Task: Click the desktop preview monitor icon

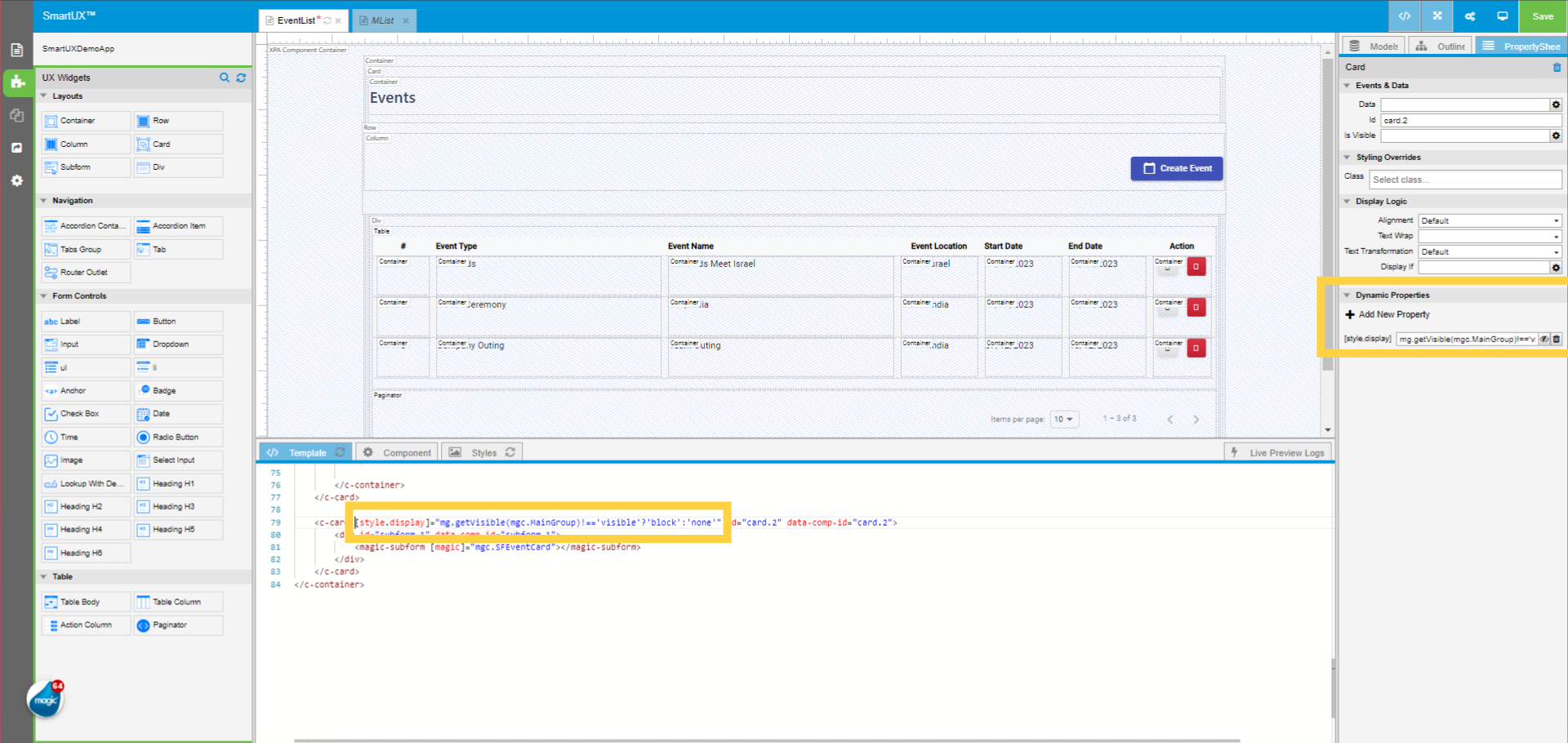Action: pos(1503,16)
